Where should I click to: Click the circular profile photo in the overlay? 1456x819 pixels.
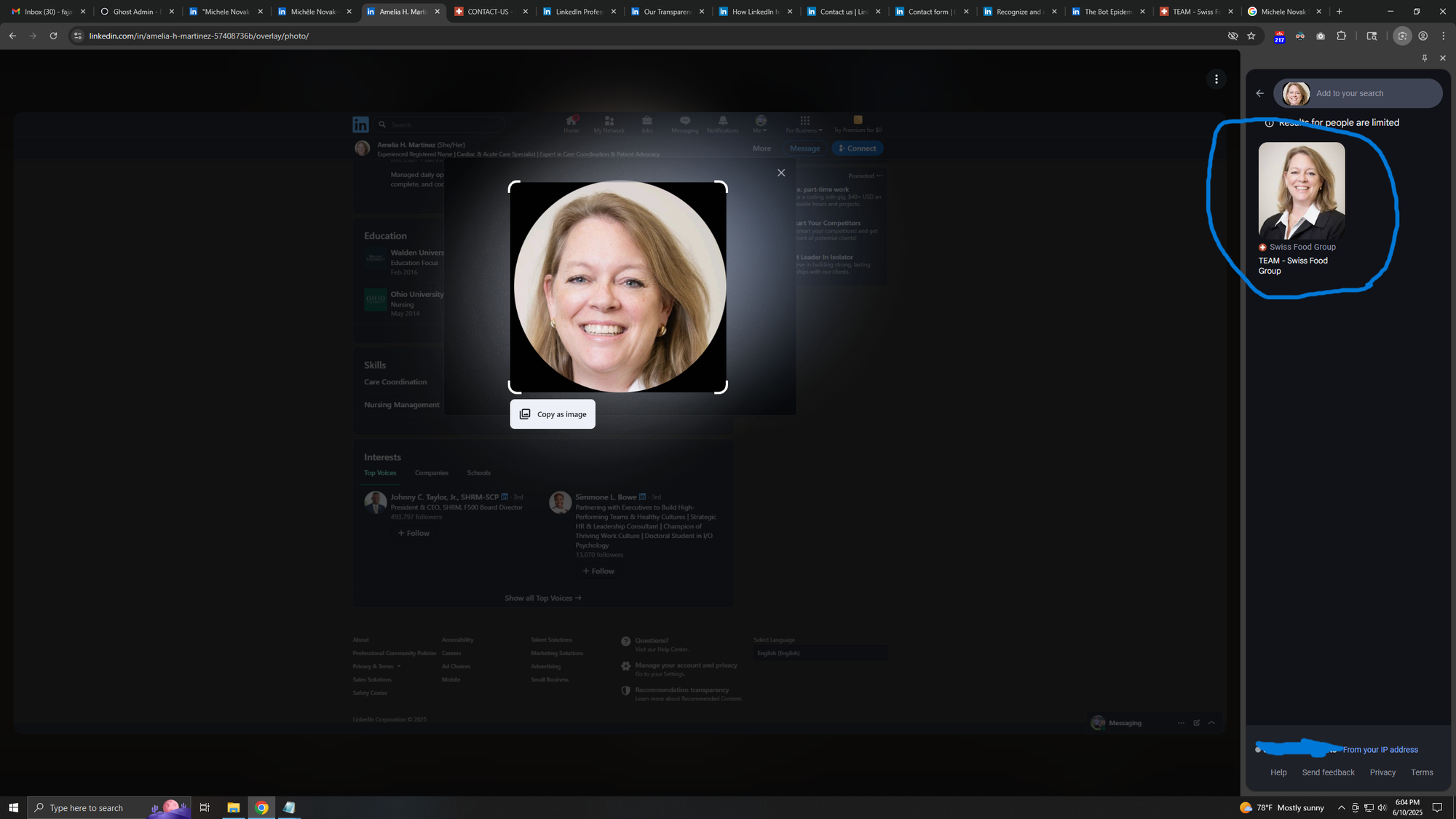point(619,286)
